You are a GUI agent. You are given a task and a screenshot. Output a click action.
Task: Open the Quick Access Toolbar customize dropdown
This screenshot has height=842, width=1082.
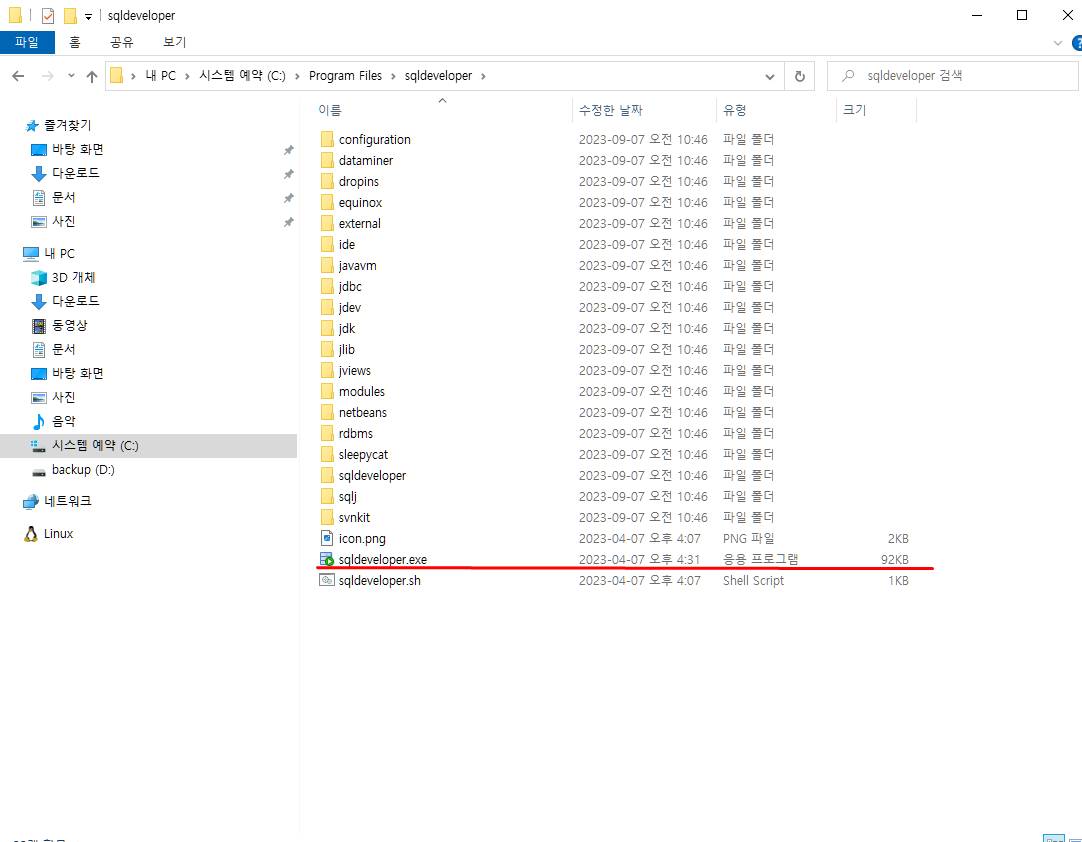pos(88,16)
